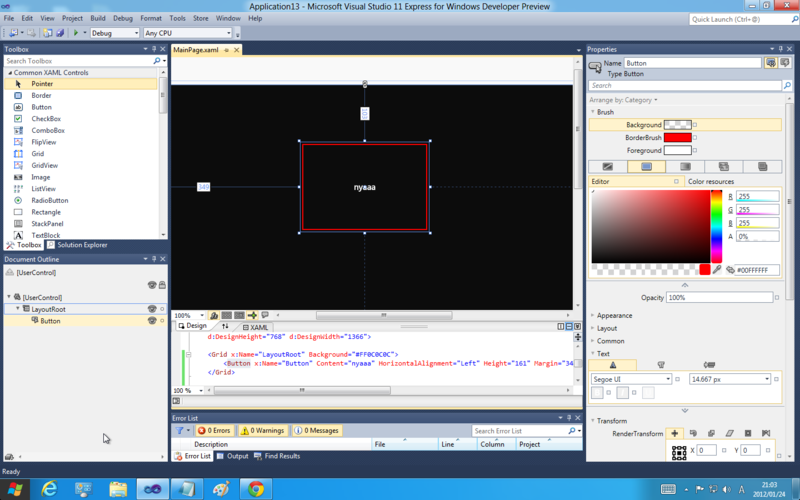The height and width of the screenshot is (500, 800).
Task: Open the paragraph tab icon in Text
Action: pos(661,365)
